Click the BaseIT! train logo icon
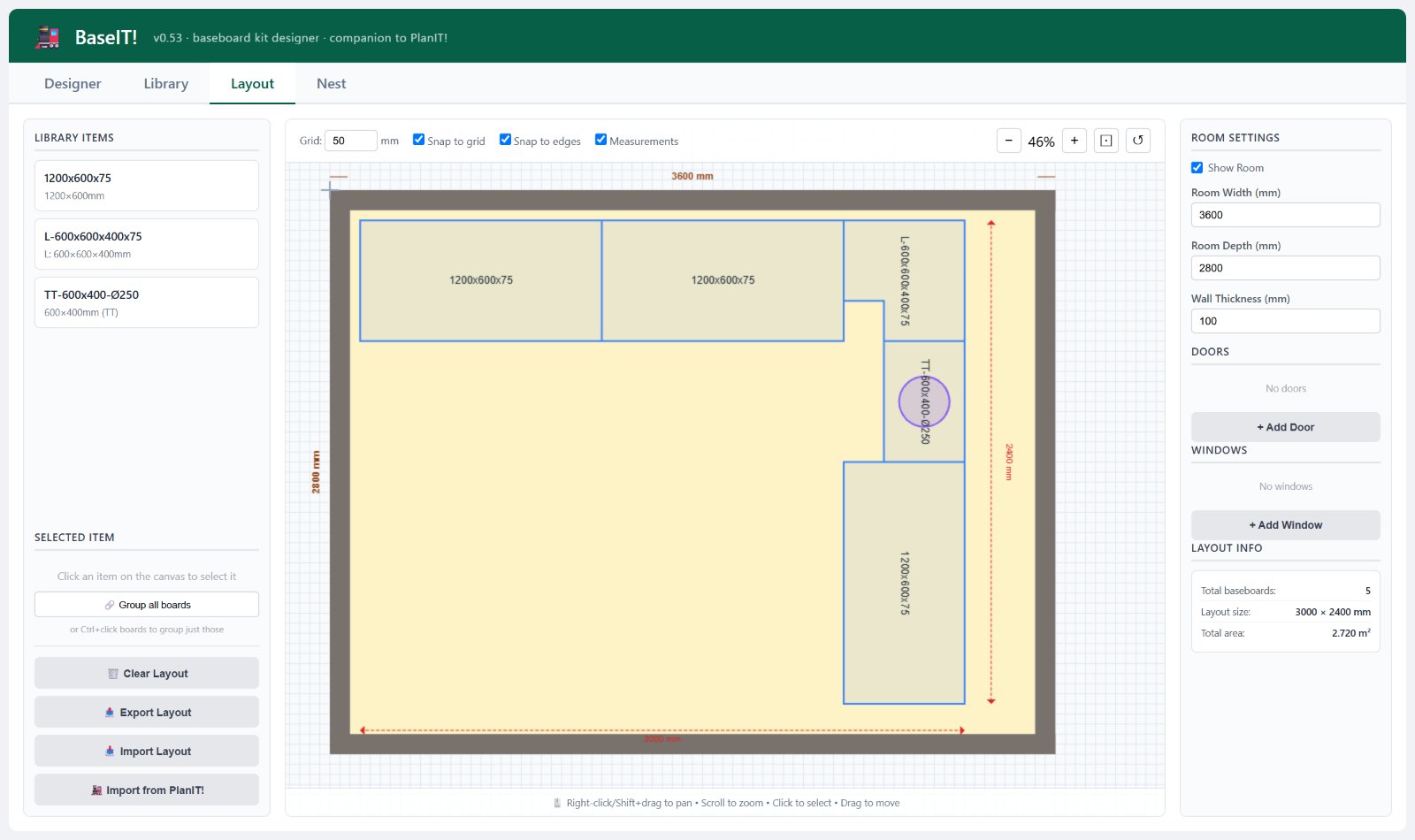 [48, 37]
